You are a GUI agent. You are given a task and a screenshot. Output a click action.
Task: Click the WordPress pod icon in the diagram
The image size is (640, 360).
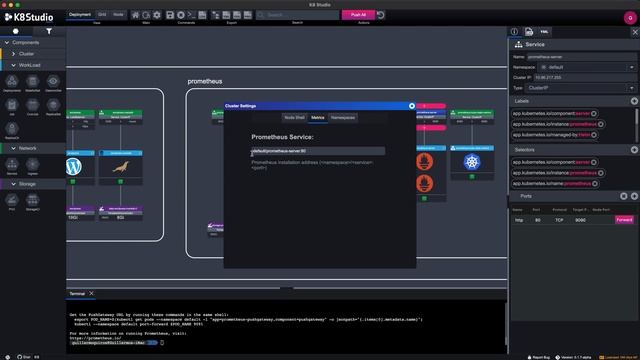[74, 167]
